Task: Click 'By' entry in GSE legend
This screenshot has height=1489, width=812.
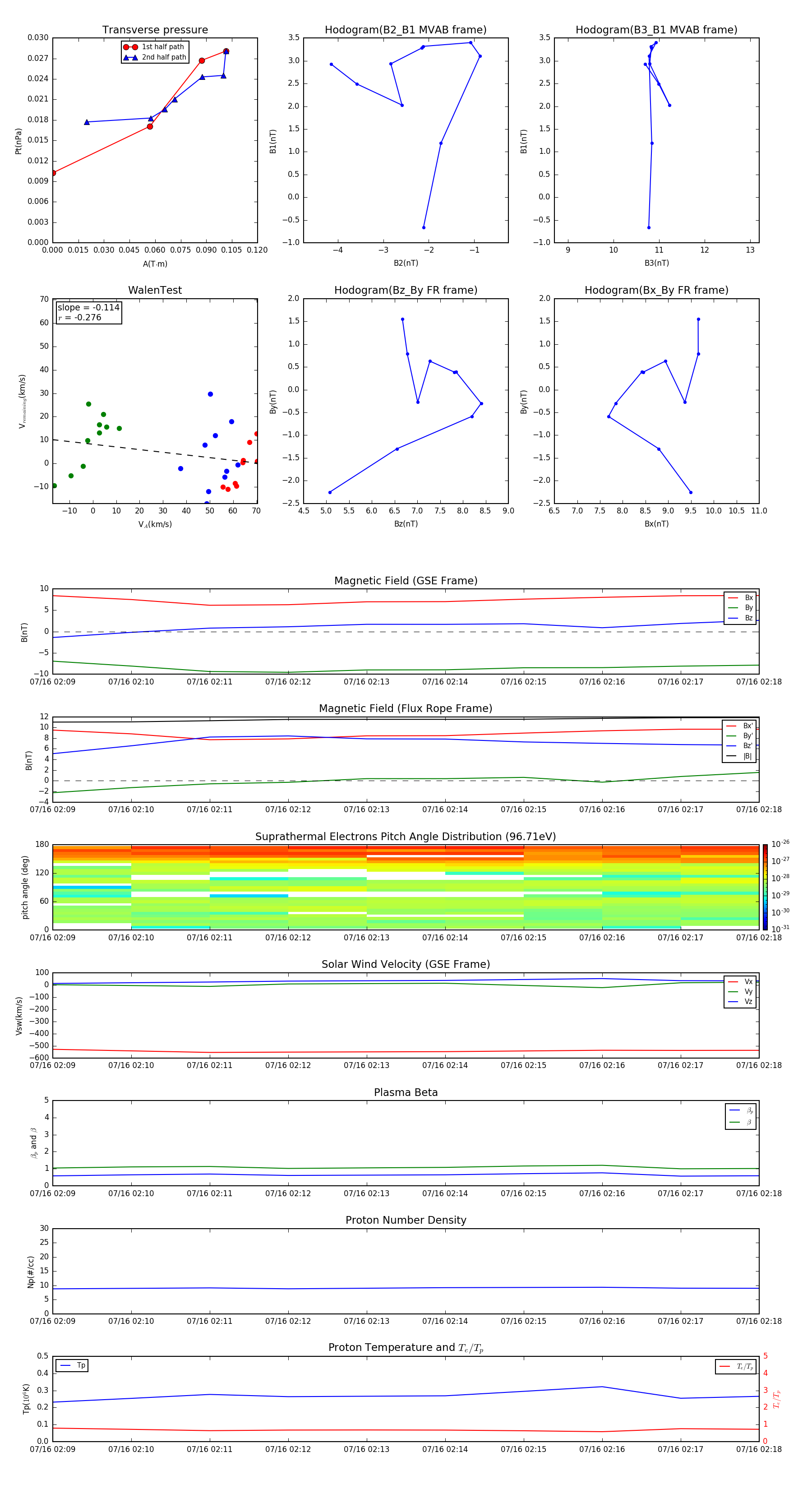Action: [740, 608]
